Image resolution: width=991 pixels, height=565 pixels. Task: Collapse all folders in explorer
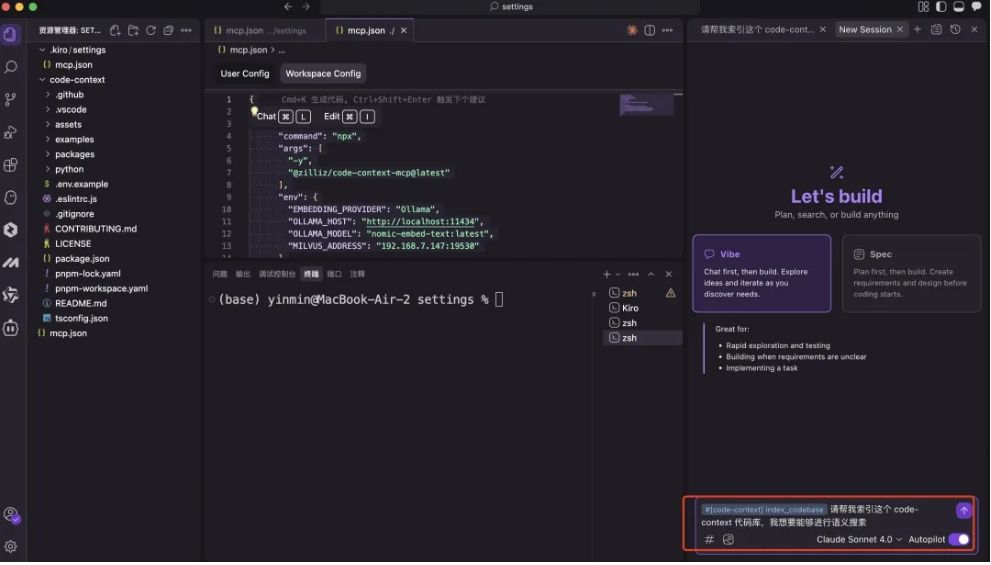(168, 30)
